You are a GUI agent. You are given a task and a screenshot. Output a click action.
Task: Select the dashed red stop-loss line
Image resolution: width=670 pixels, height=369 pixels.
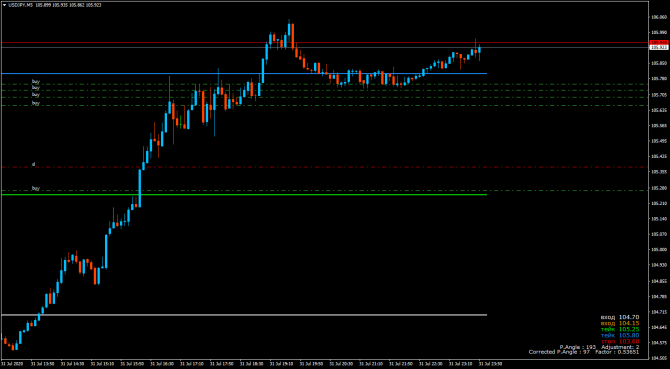(325, 167)
